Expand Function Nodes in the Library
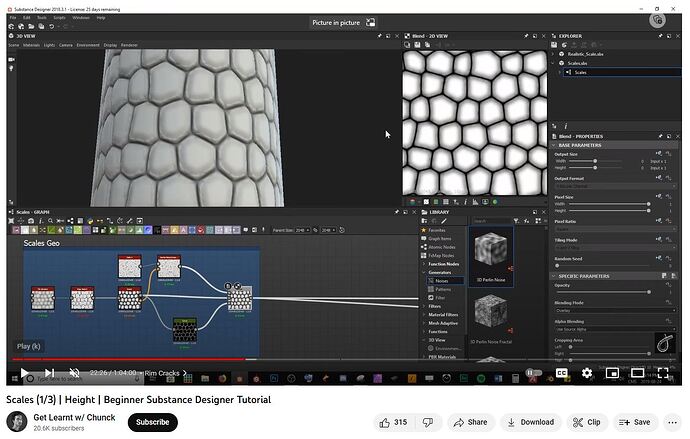The image size is (690, 439). [424, 264]
